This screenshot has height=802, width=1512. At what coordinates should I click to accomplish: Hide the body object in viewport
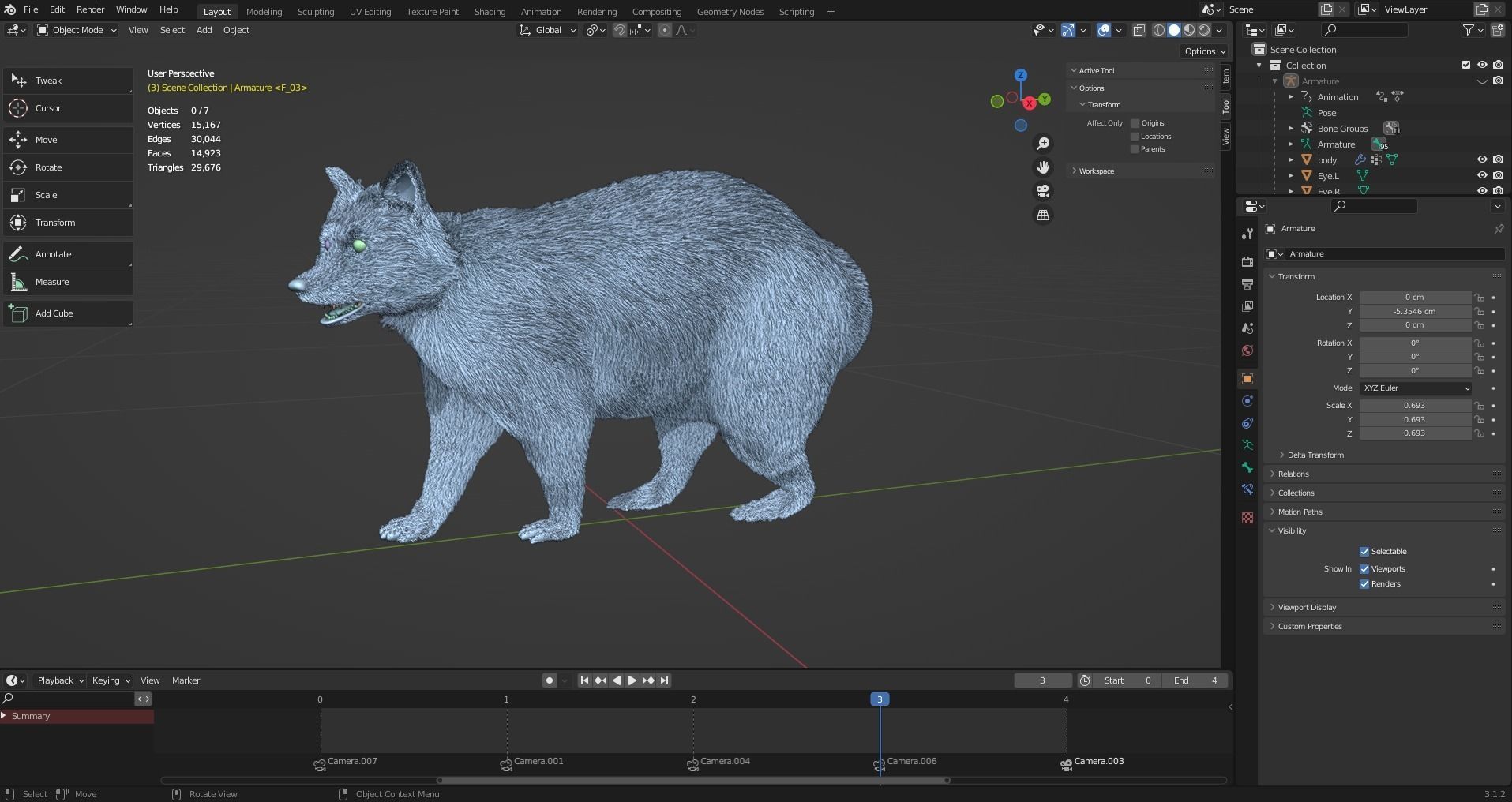click(1482, 159)
